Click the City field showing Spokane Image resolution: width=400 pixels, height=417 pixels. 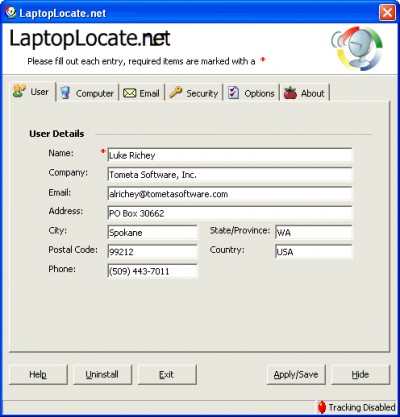[152, 233]
